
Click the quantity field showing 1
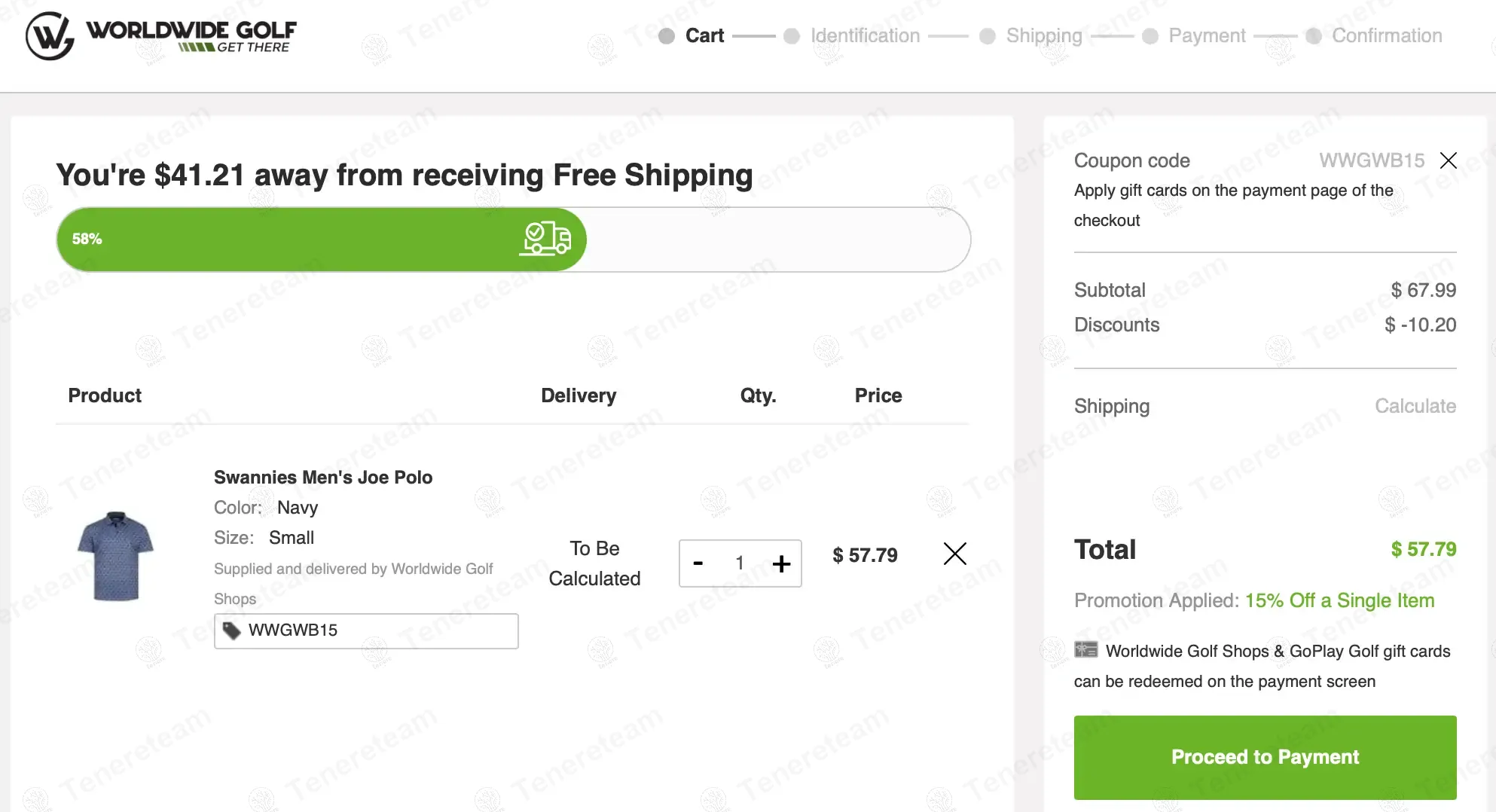740,563
